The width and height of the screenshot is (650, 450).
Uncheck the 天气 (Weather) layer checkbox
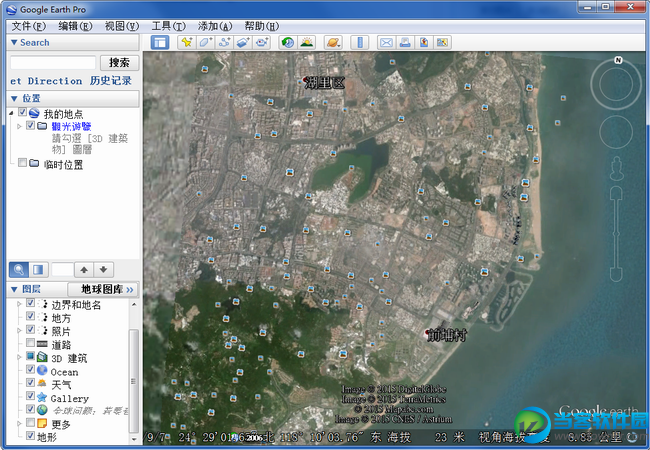pos(31,384)
